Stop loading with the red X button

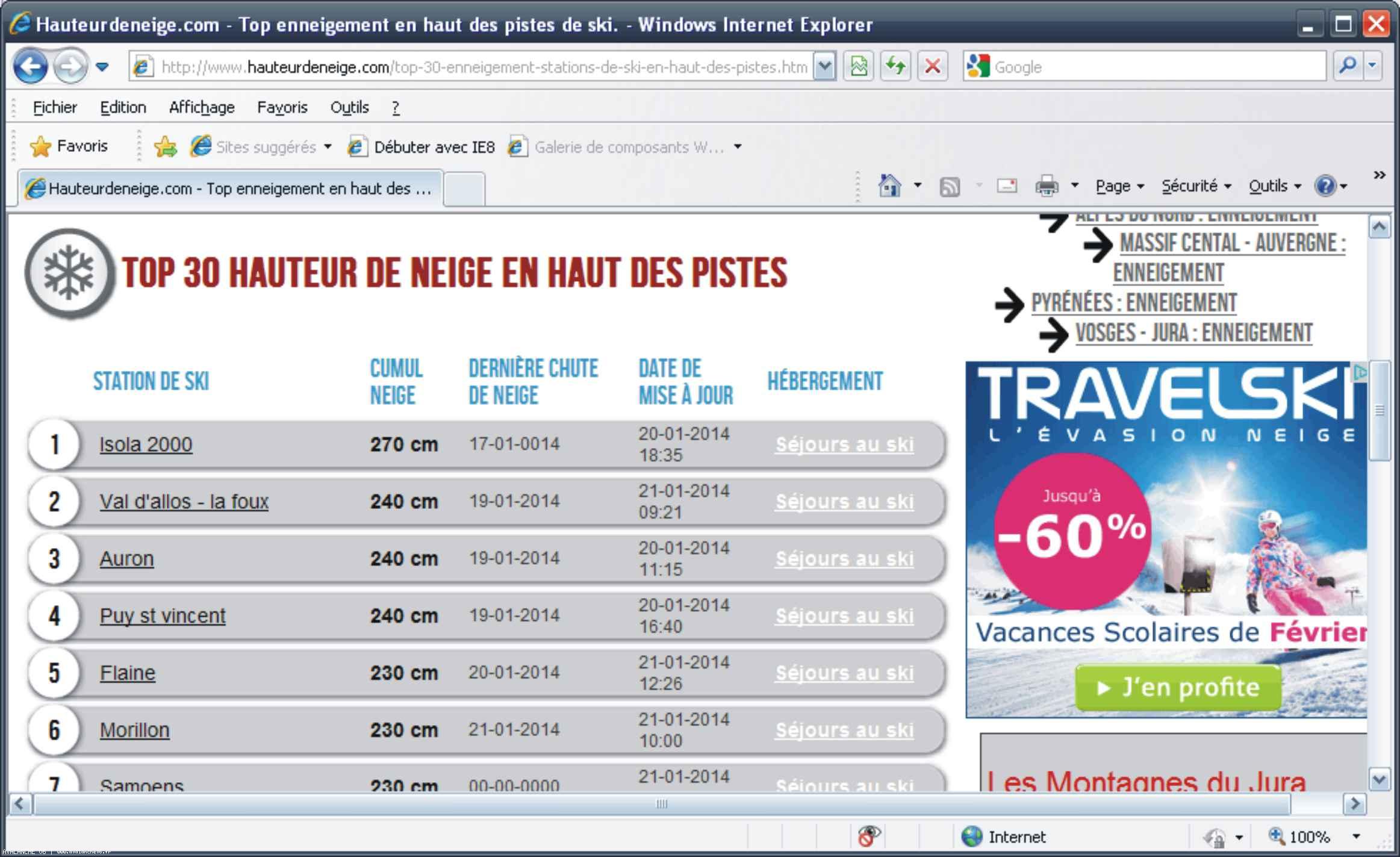pos(932,66)
